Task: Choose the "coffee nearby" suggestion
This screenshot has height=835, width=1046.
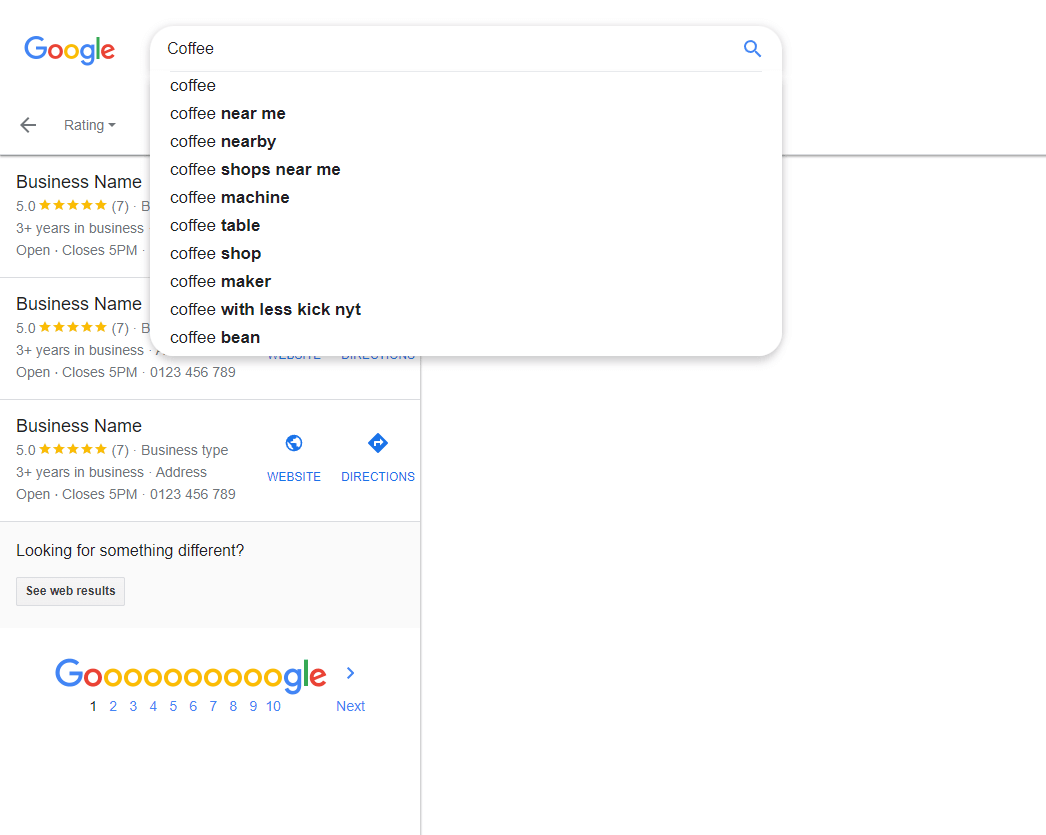Action: (x=466, y=141)
